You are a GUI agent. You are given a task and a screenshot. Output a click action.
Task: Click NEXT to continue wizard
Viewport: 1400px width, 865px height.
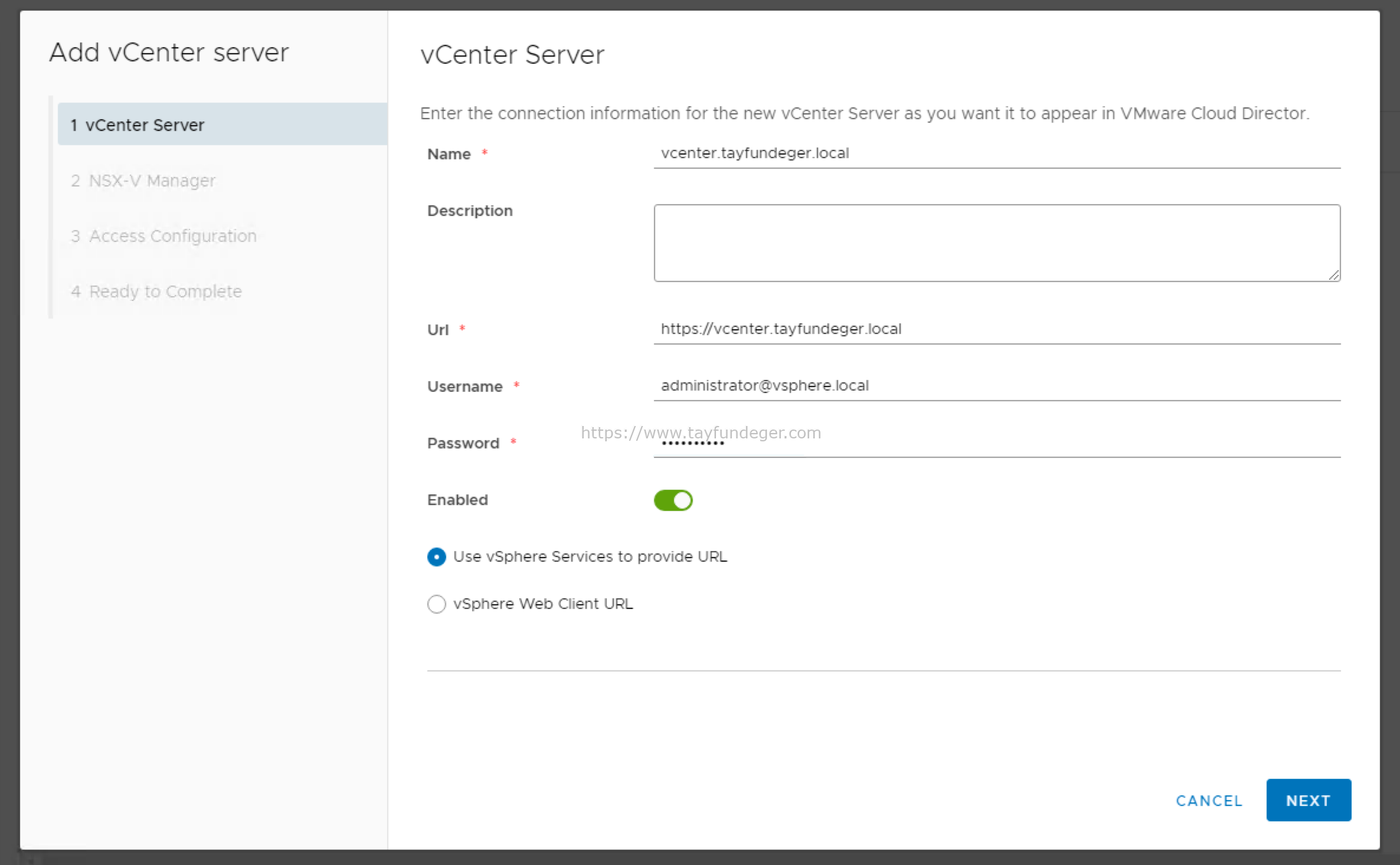pos(1309,801)
